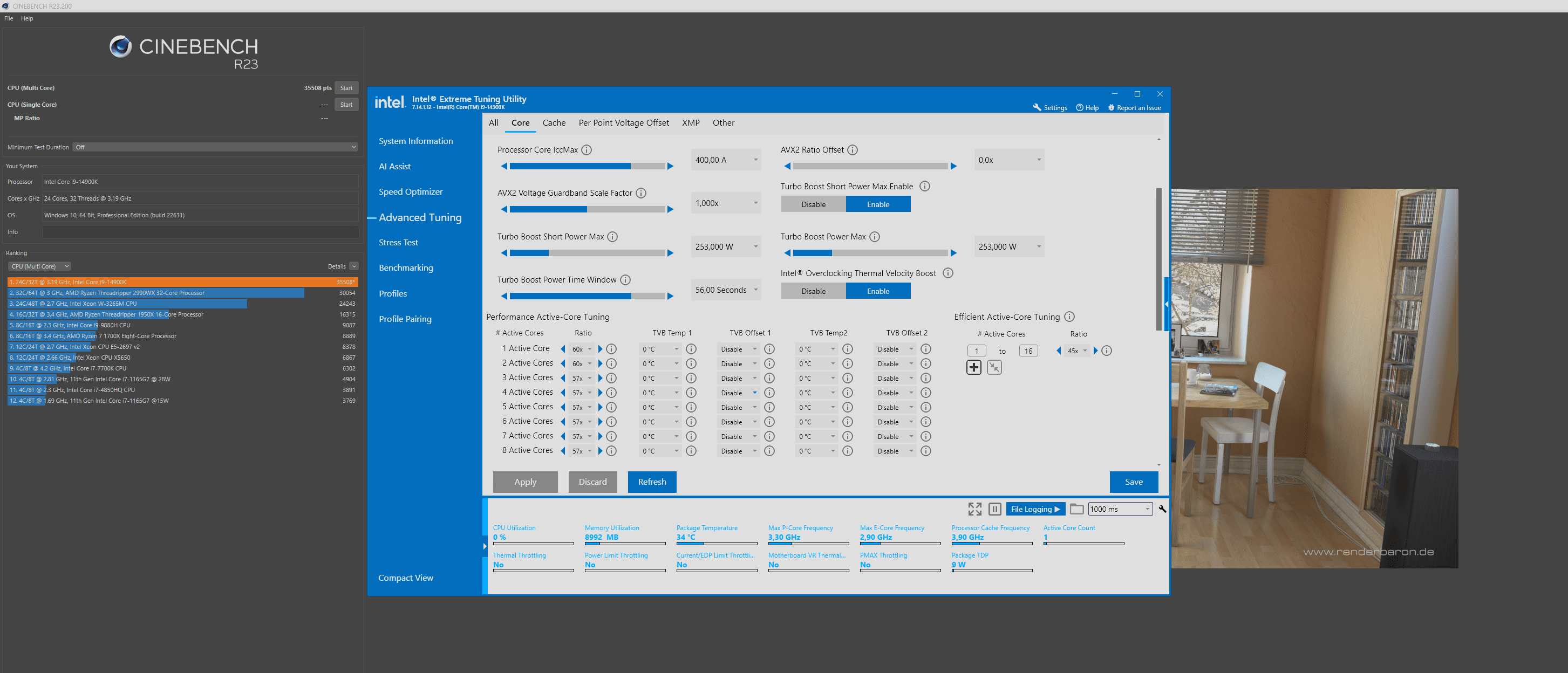
Task: Increase Processor Core IccMax with right arrow
Action: [670, 166]
